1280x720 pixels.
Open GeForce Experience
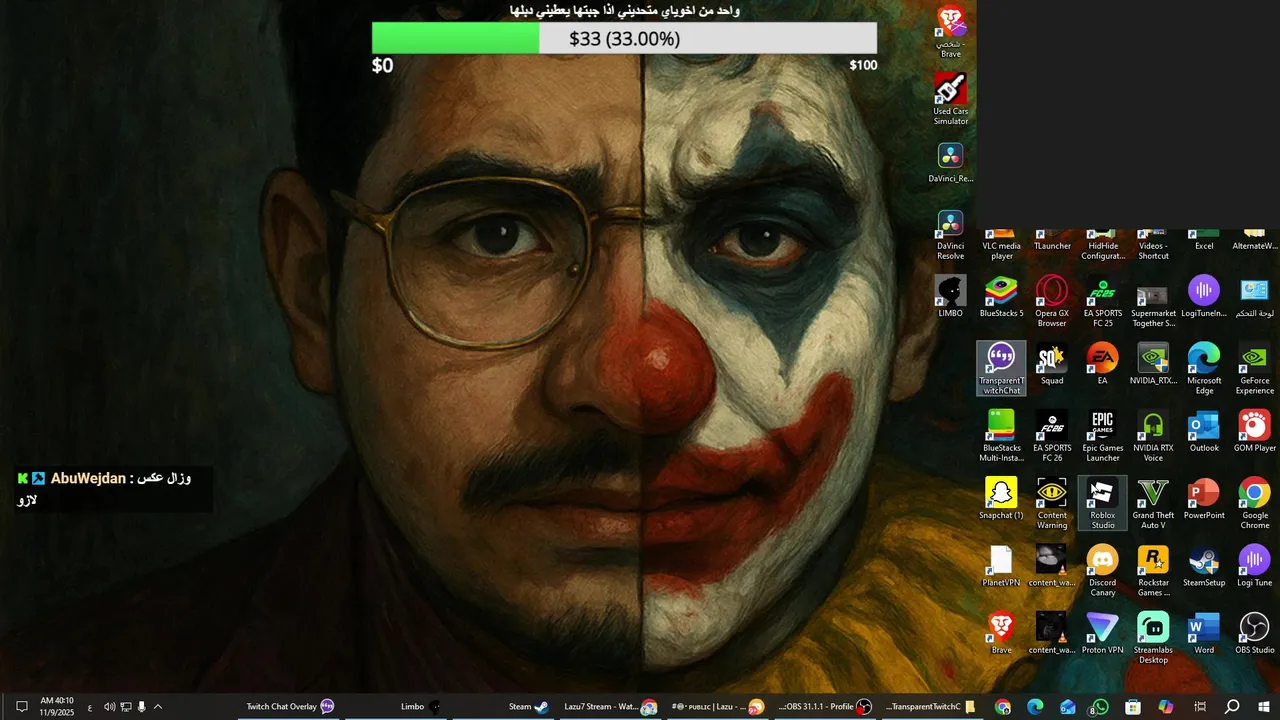pyautogui.click(x=1255, y=369)
